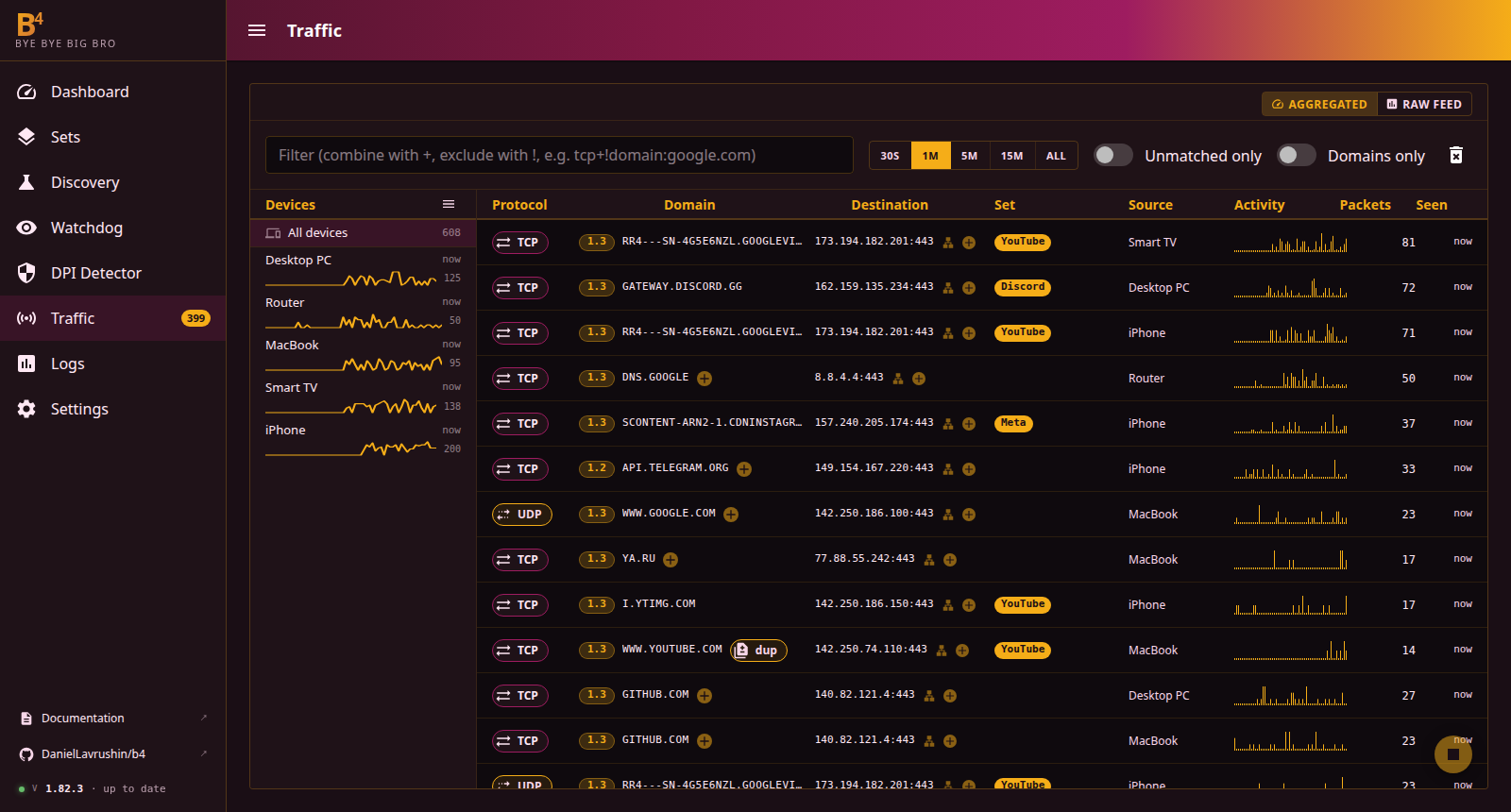This screenshot has height=812, width=1511.
Task: Select All devices in Devices list
Action: [363, 232]
